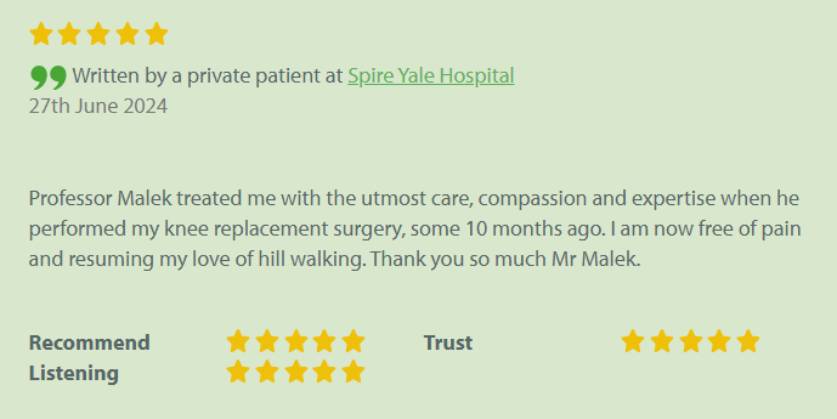Select the third Trust rating star
837x419 pixels.
(x=690, y=342)
